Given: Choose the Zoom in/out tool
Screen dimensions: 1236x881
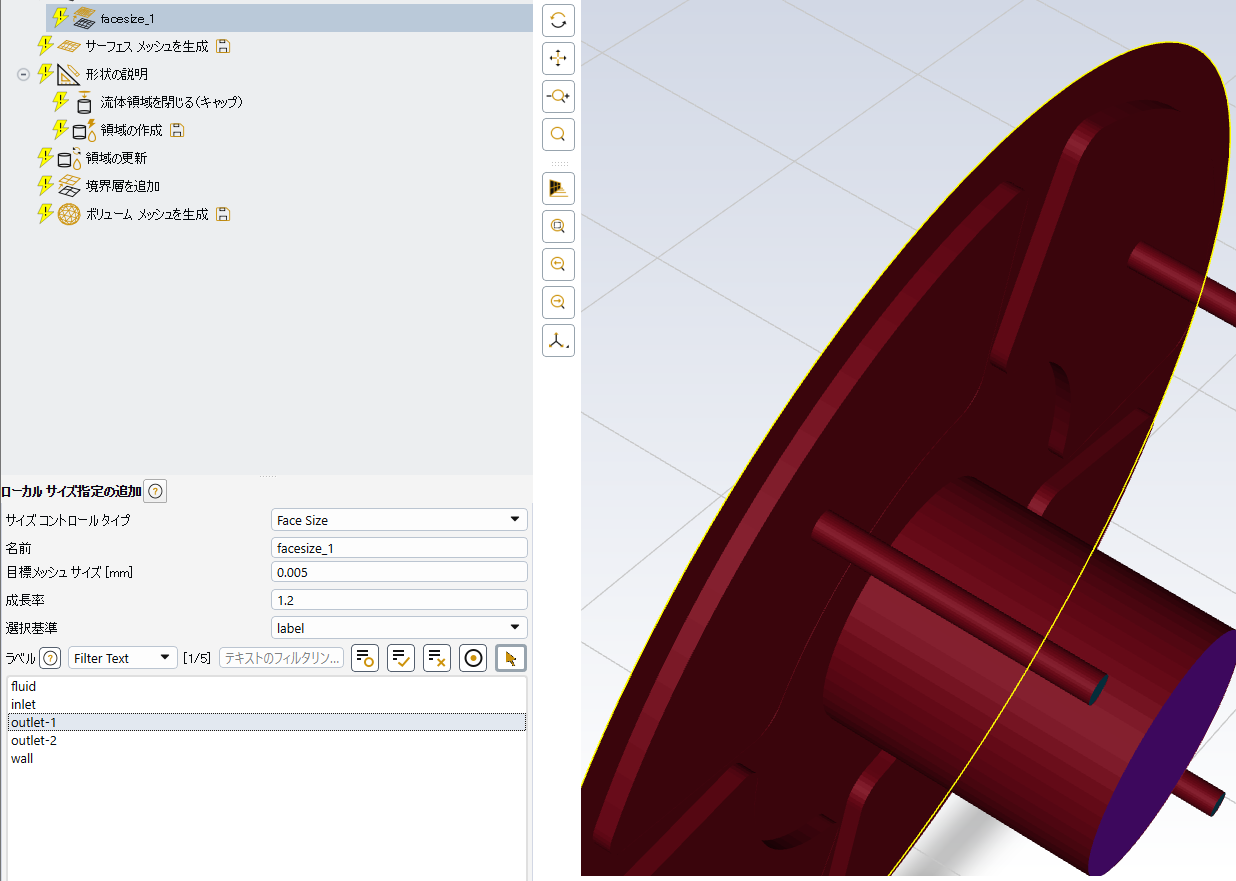Looking at the screenshot, I should 558,96.
